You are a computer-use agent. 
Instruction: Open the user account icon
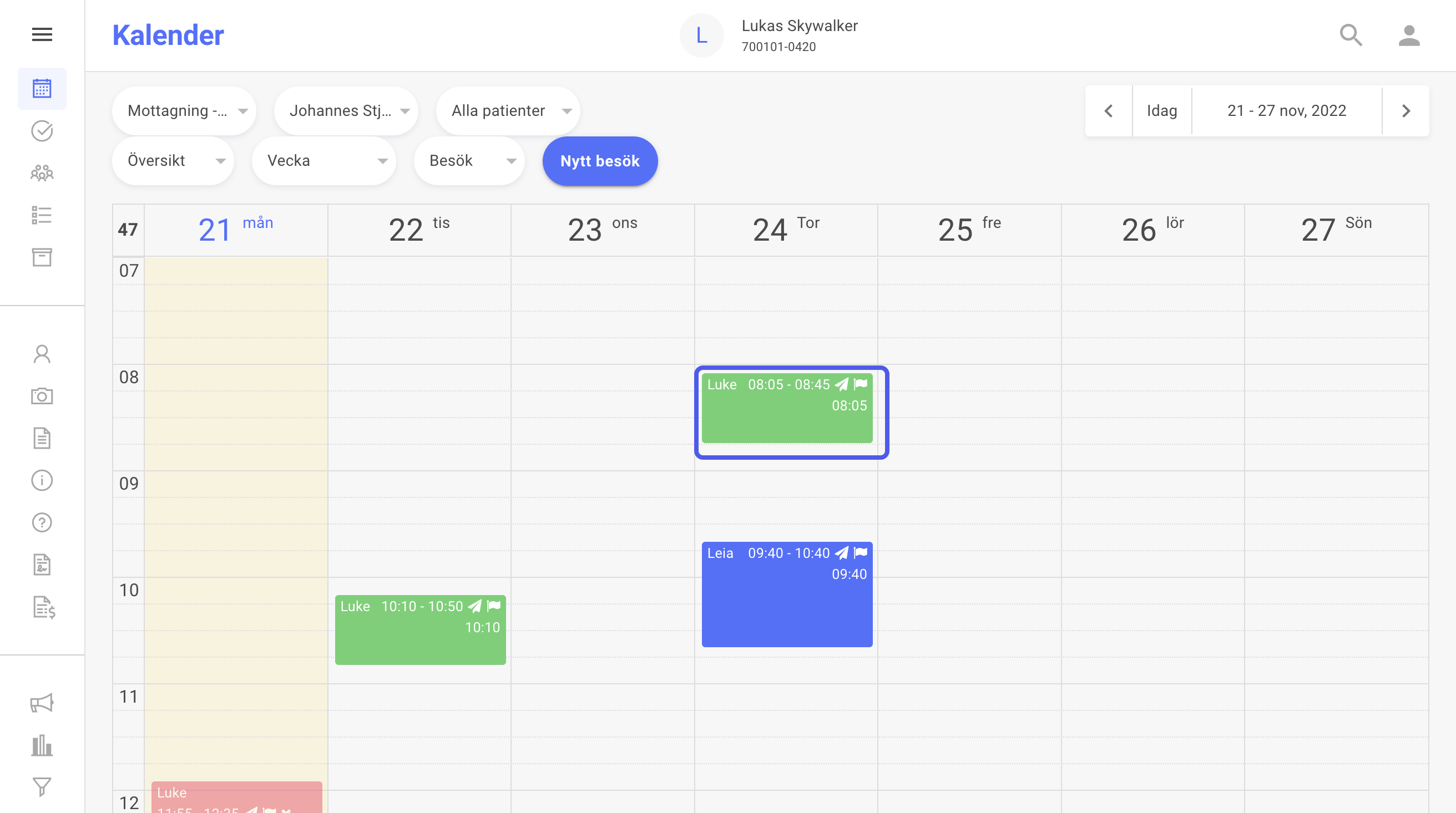1409,35
